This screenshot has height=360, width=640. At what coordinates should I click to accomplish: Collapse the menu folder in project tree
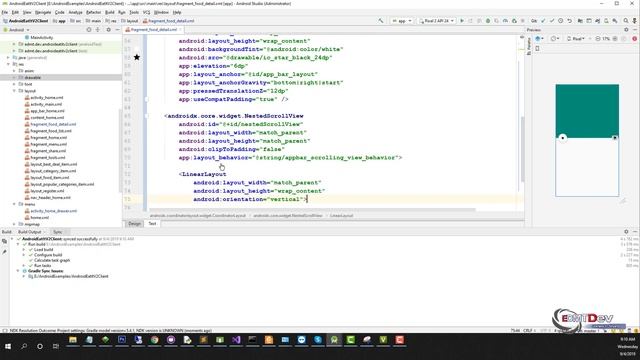pos(14,204)
